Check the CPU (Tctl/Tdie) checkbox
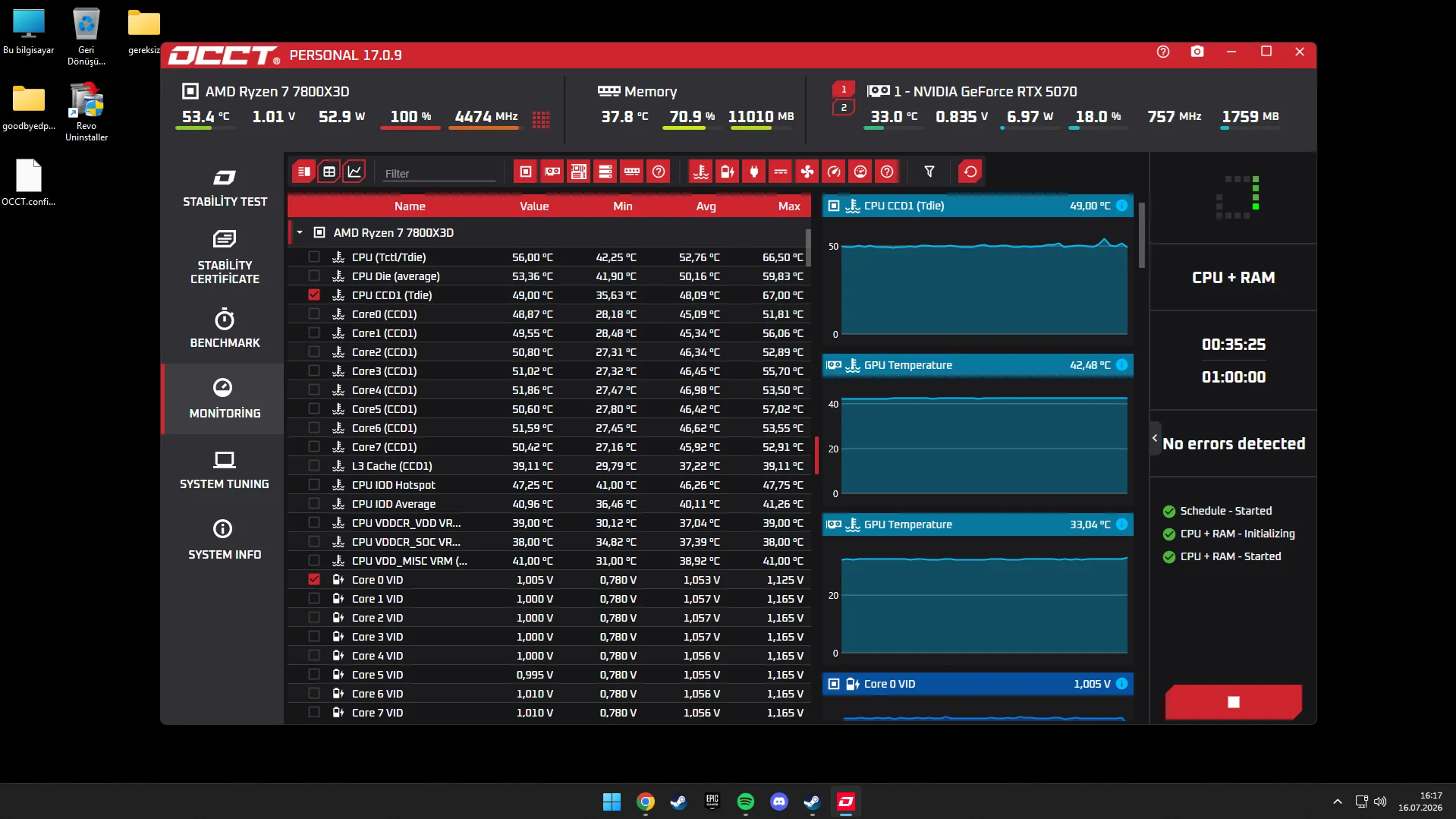This screenshot has width=1456, height=819. (x=314, y=257)
